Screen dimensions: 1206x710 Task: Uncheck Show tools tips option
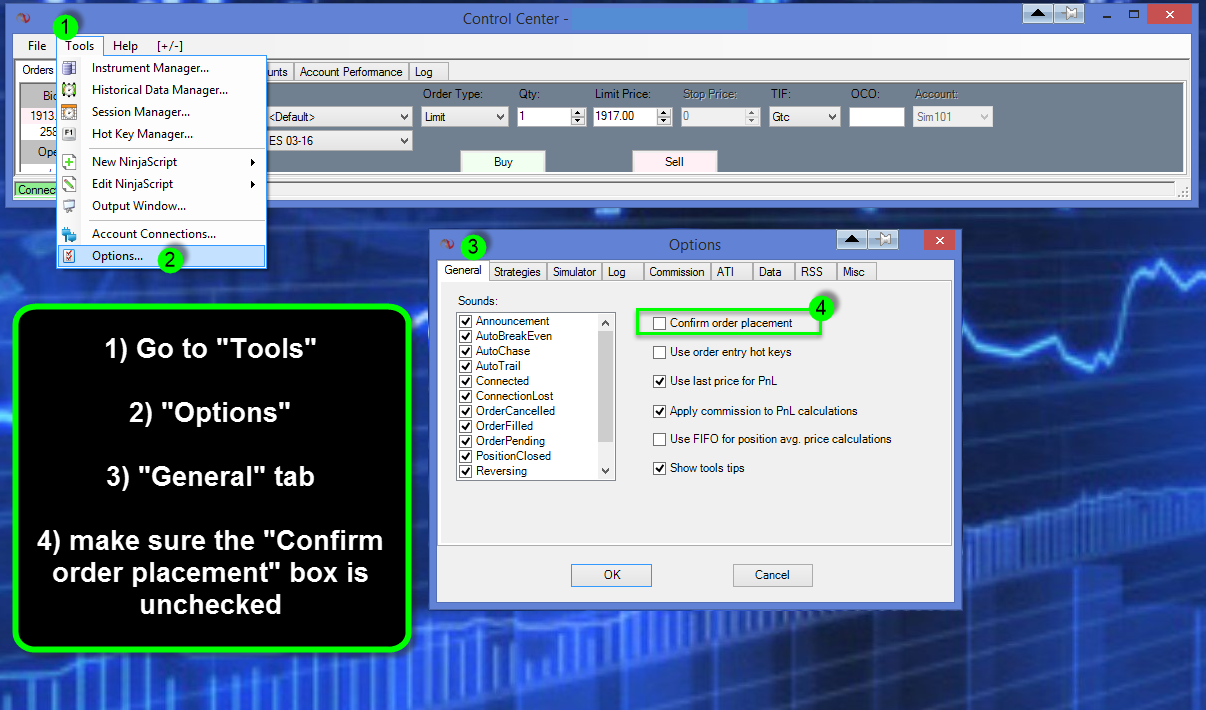pos(659,468)
